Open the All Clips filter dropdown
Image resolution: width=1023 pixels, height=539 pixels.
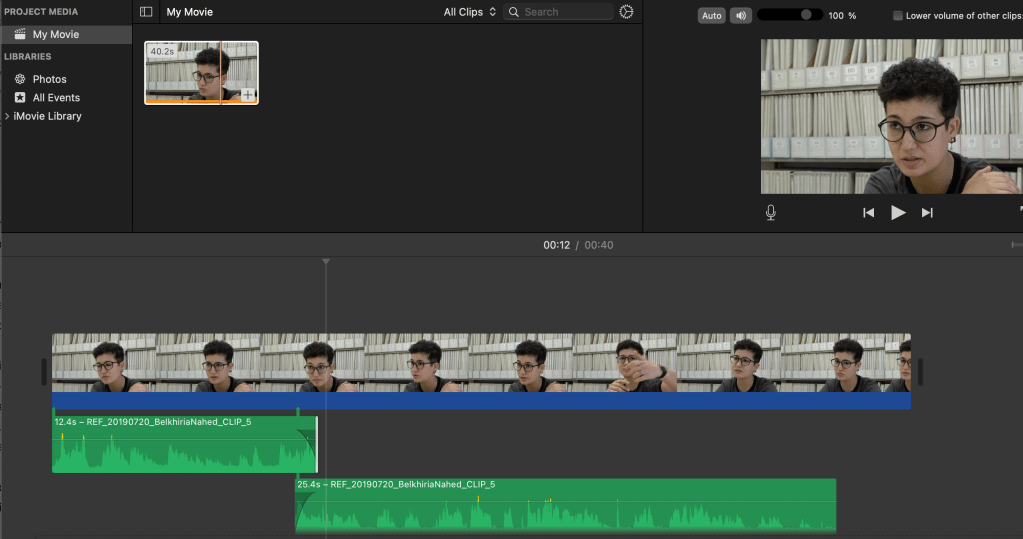[x=470, y=12]
